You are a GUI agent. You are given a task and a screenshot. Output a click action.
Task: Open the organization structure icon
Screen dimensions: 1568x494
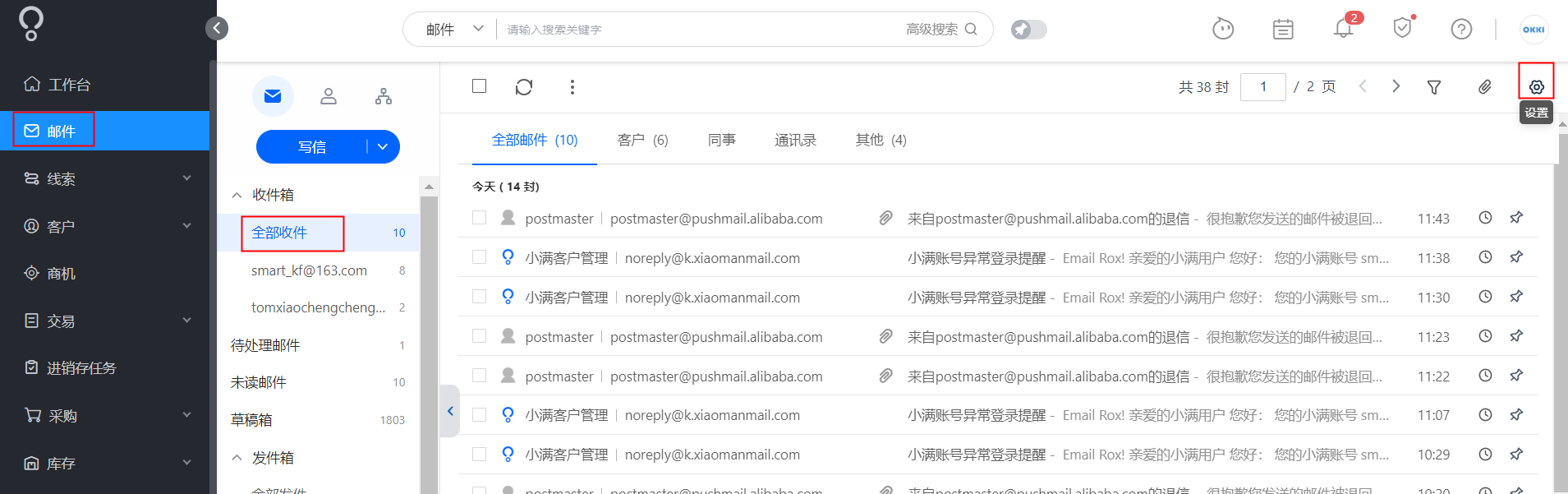tap(384, 96)
